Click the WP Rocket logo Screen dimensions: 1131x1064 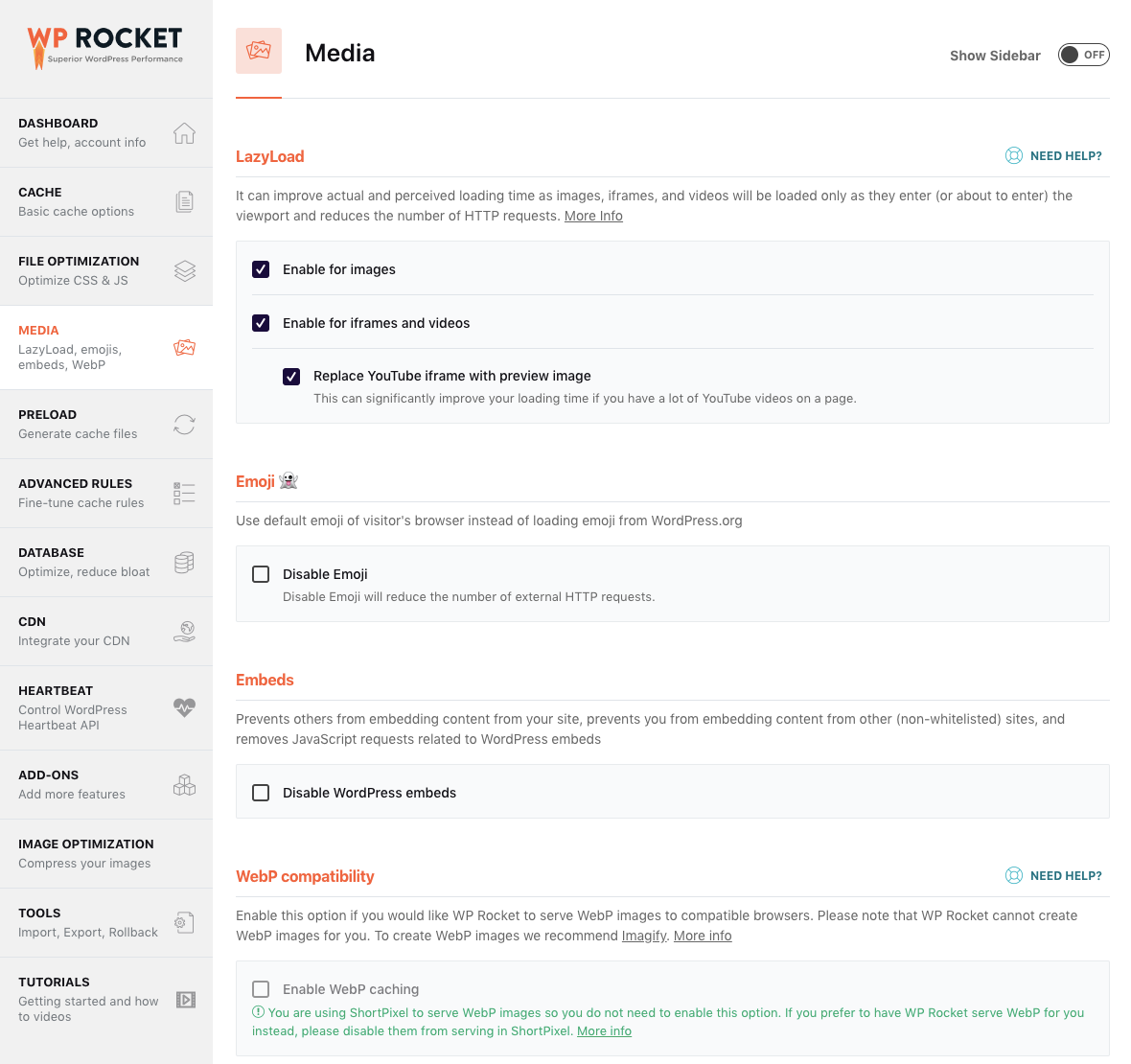tap(104, 45)
